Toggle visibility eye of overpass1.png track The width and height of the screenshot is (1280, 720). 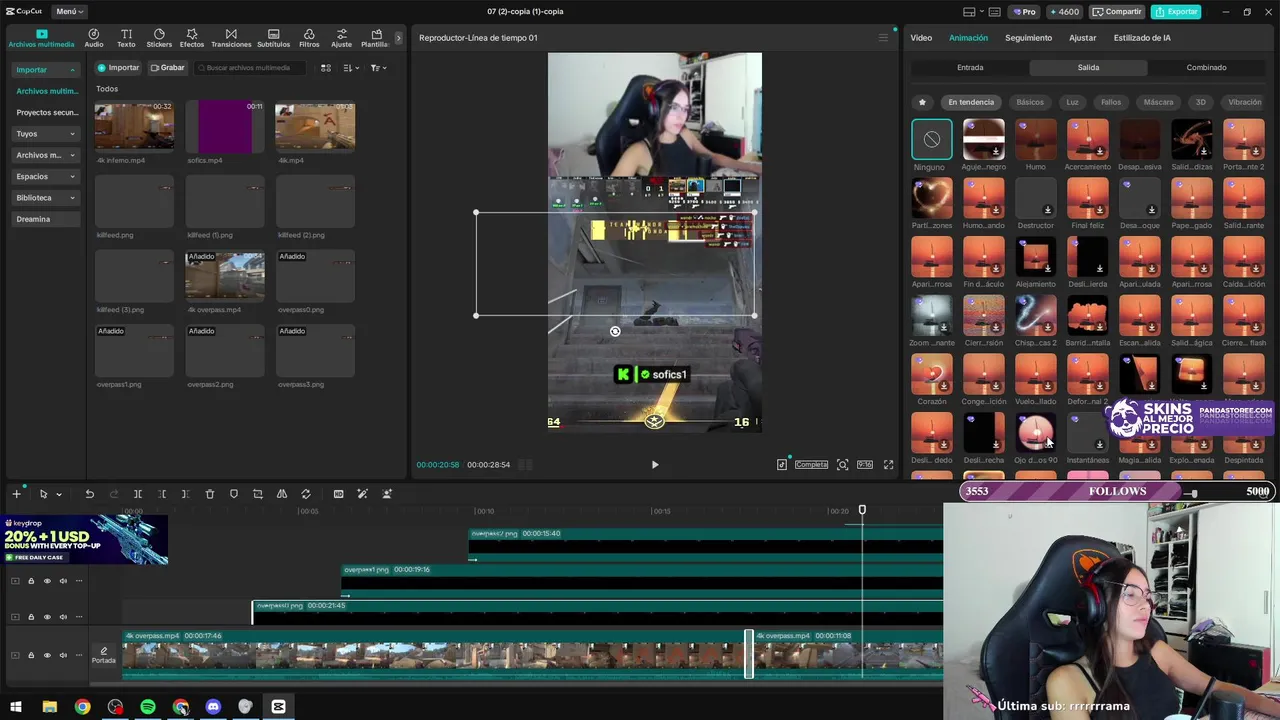pos(47,581)
